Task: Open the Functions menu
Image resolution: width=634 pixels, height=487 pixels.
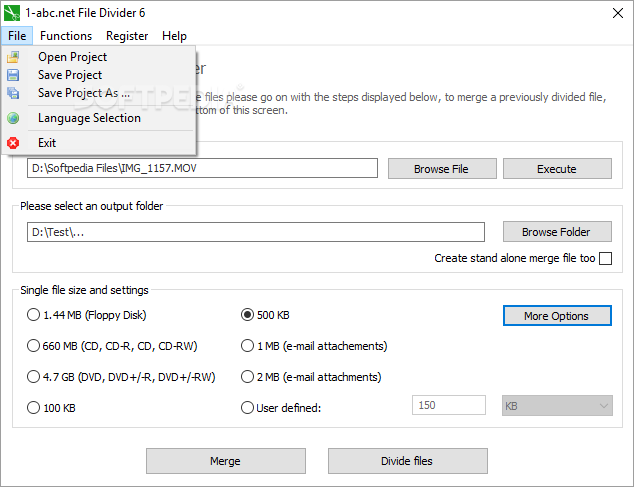Action: pyautogui.click(x=66, y=36)
